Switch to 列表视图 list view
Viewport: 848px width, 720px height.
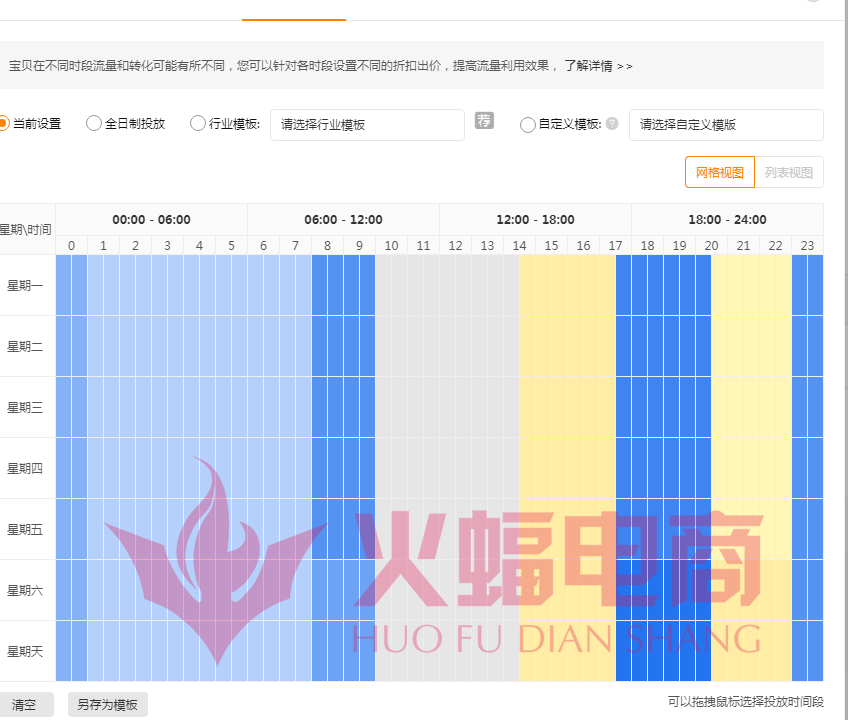click(x=789, y=172)
